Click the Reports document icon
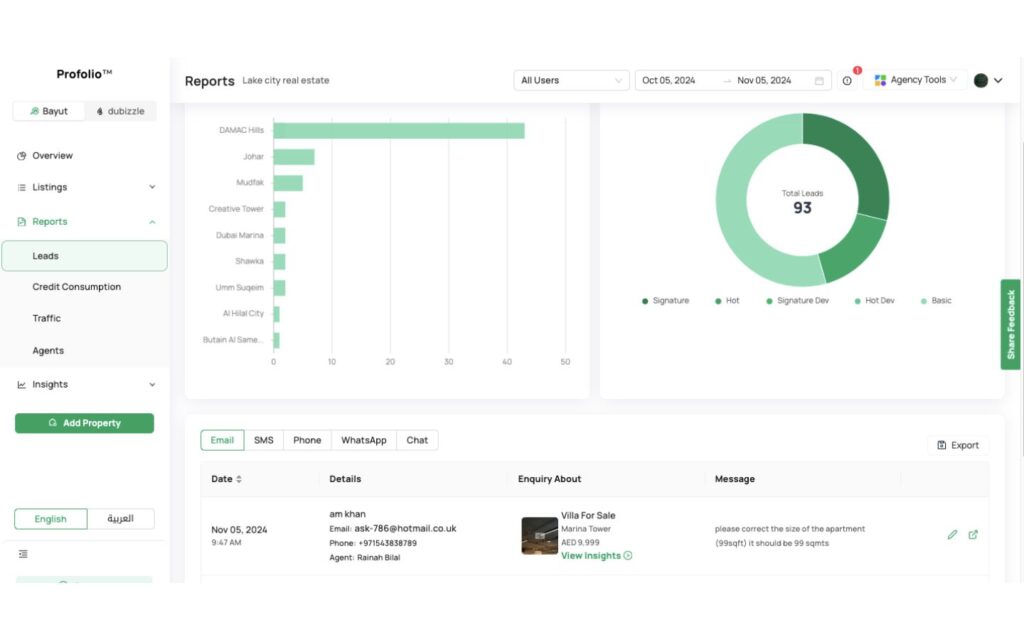Image resolution: width=1024 pixels, height=640 pixels. click(x=22, y=222)
